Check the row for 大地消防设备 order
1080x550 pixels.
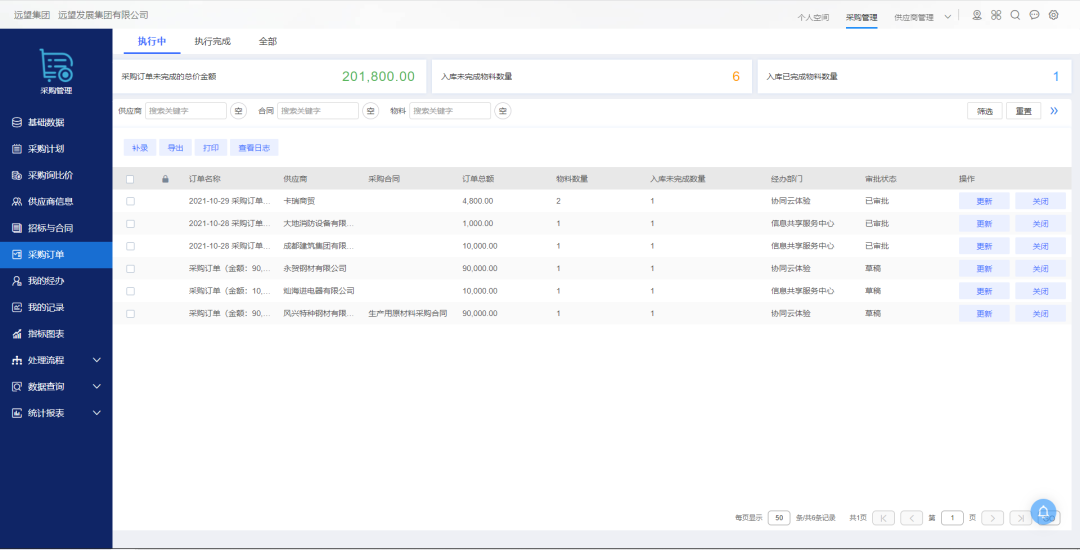pyautogui.click(x=130, y=224)
